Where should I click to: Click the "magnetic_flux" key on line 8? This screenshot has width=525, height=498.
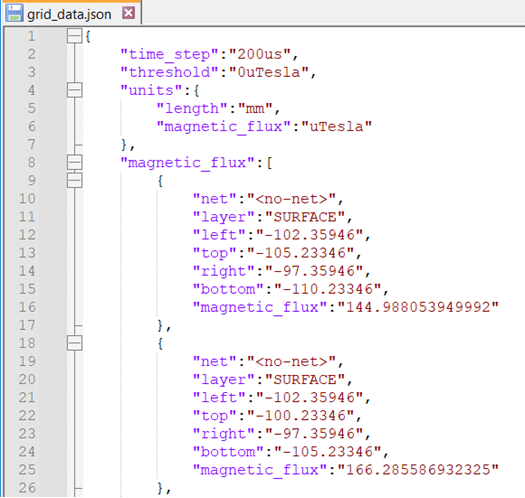pos(188,163)
